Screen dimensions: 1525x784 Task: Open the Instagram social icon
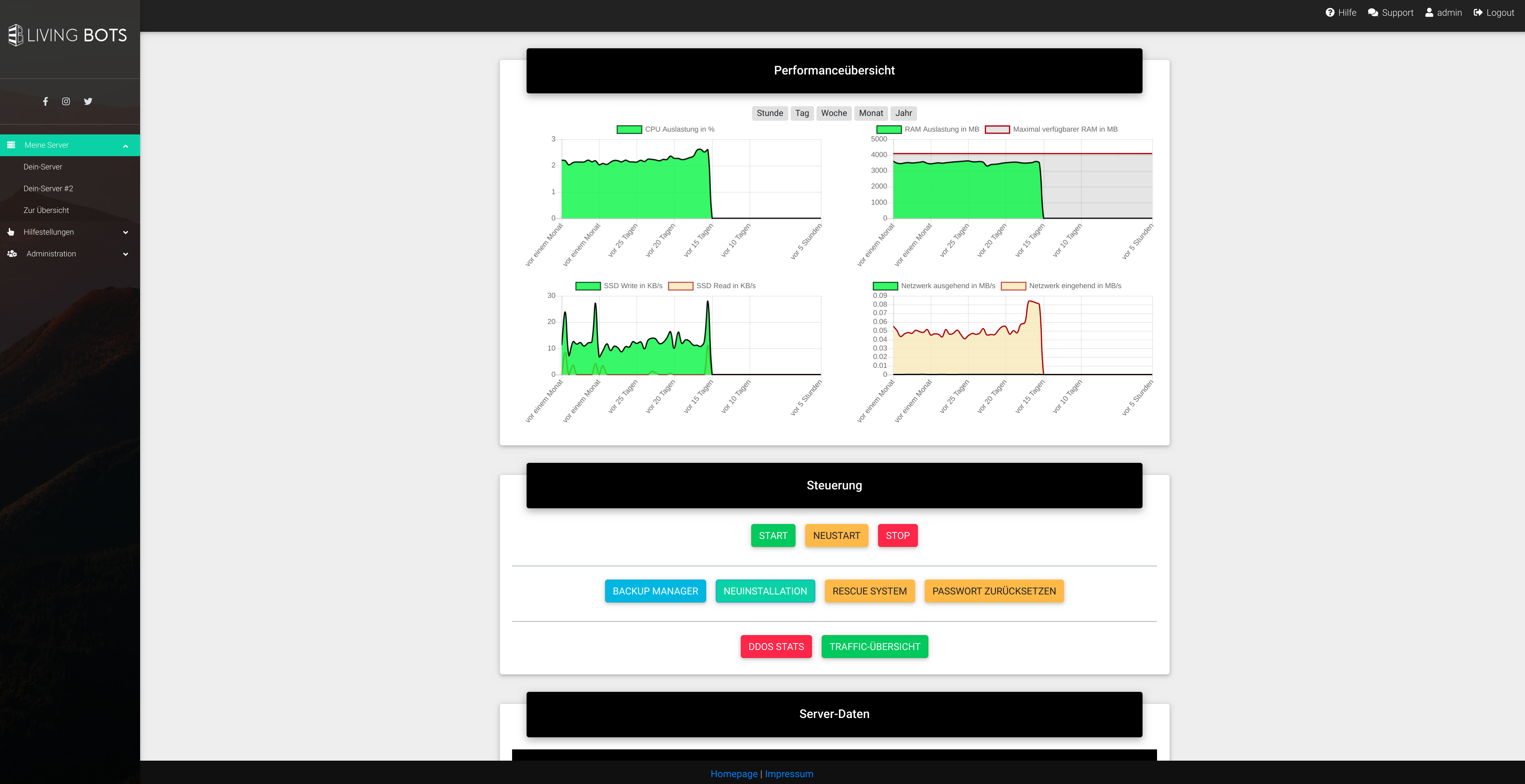click(x=66, y=101)
